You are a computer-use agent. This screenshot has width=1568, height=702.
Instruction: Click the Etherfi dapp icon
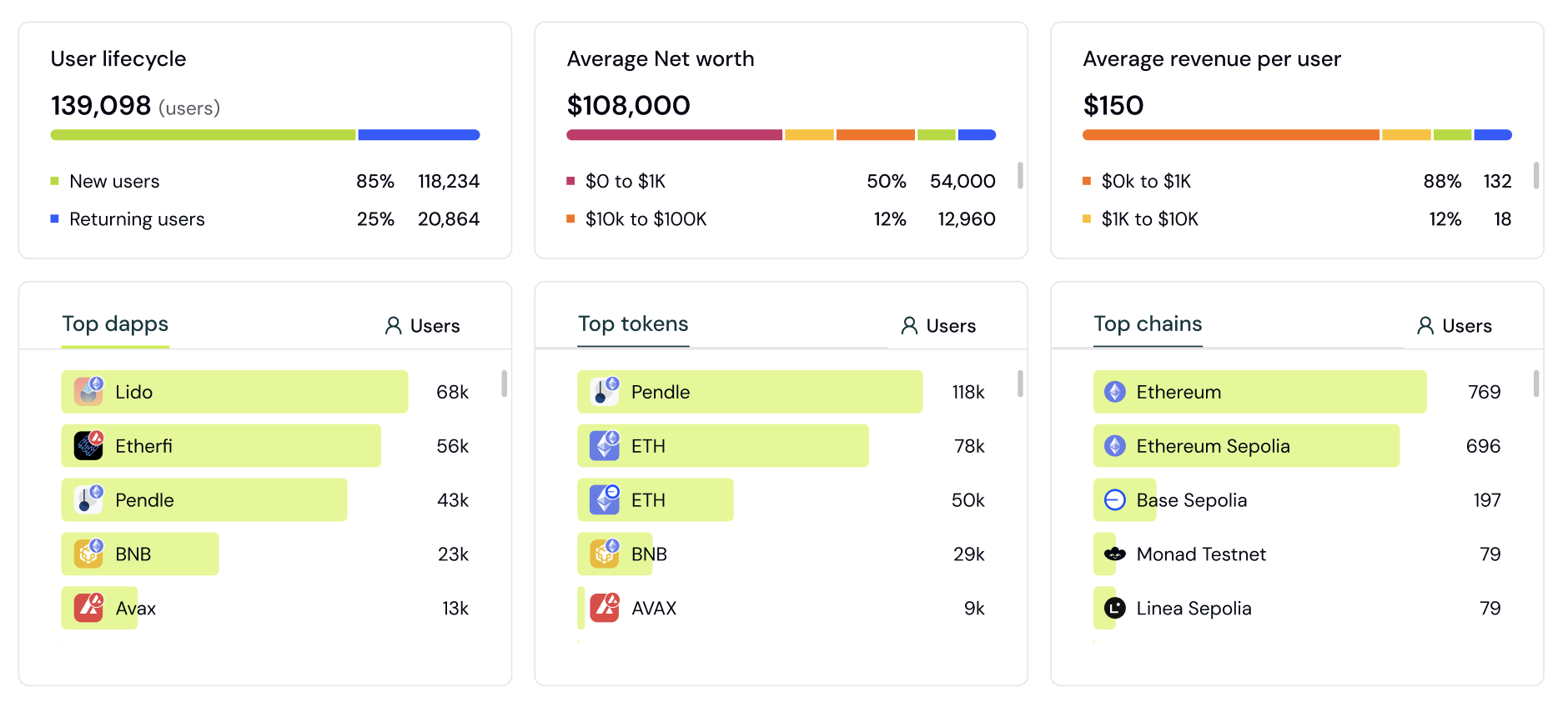[x=88, y=445]
